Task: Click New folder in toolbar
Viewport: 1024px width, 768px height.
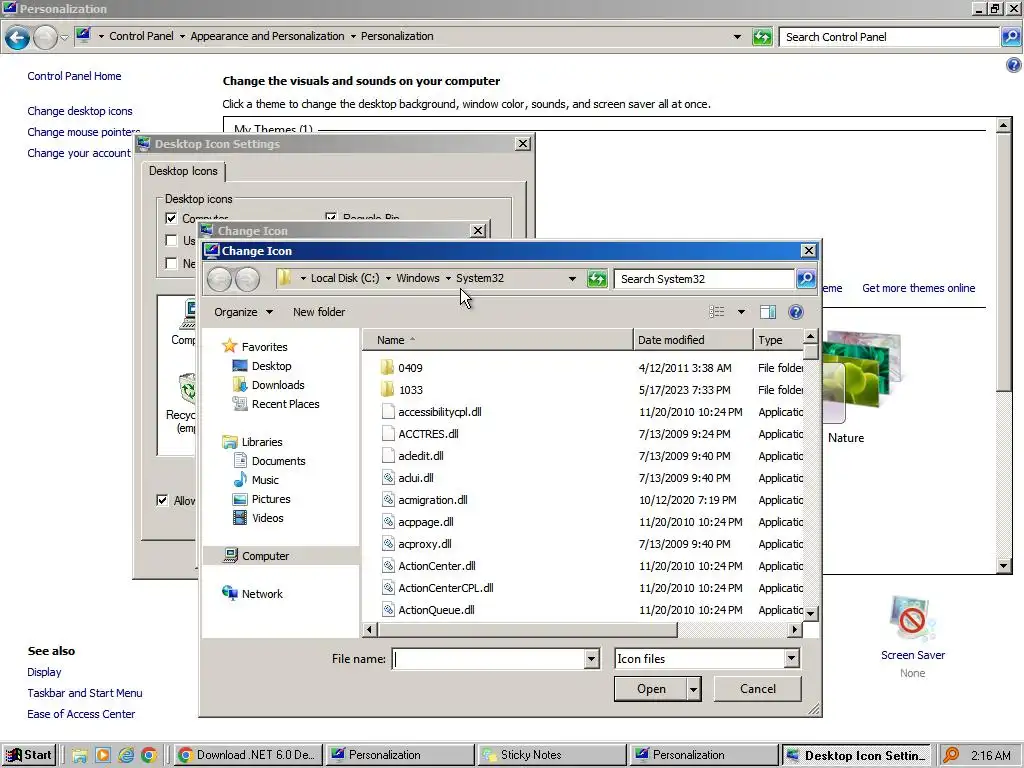Action: click(x=319, y=312)
